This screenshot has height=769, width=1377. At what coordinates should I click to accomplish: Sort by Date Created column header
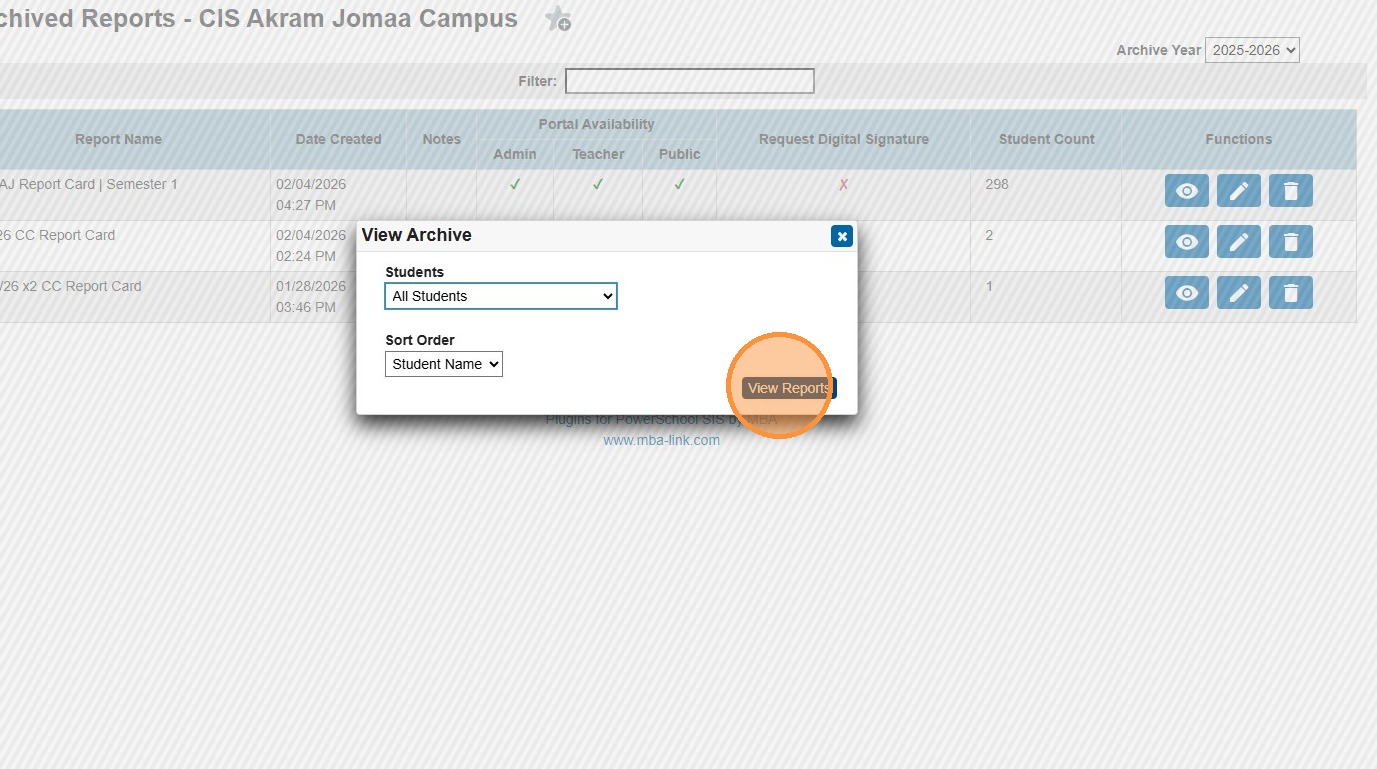pyautogui.click(x=338, y=139)
